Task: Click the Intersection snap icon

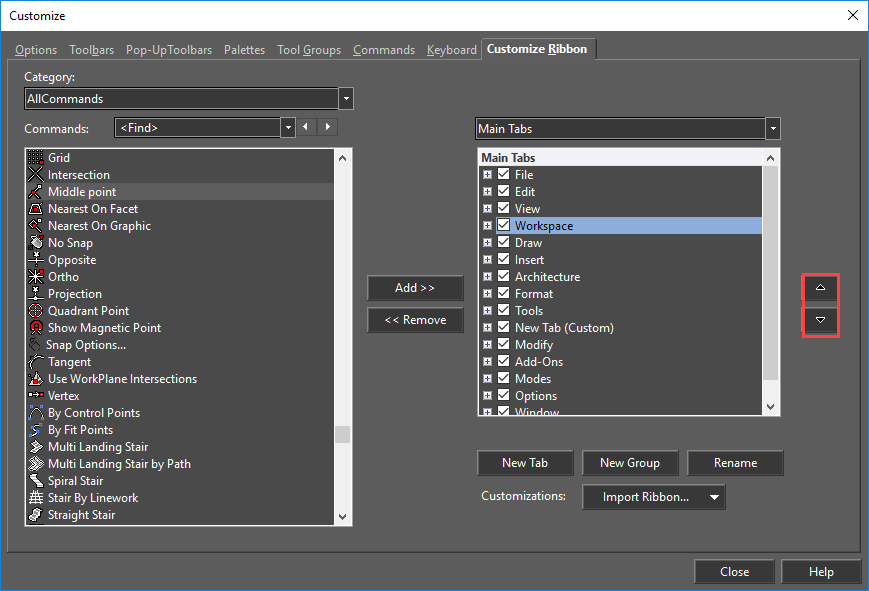Action: (x=36, y=175)
